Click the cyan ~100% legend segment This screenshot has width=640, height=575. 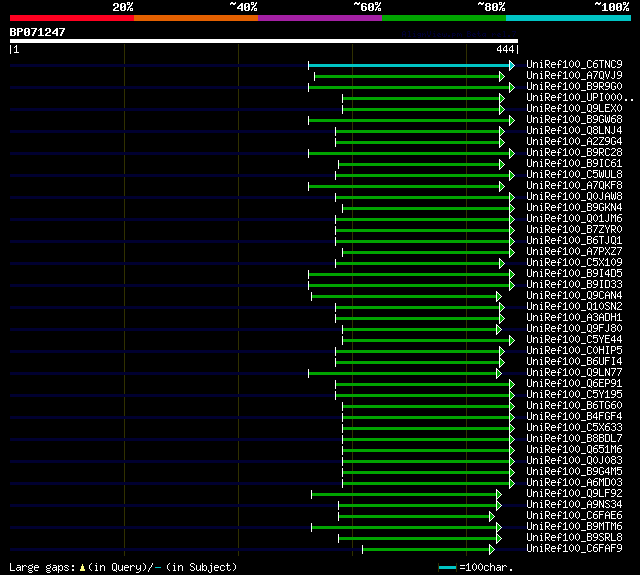(568, 18)
